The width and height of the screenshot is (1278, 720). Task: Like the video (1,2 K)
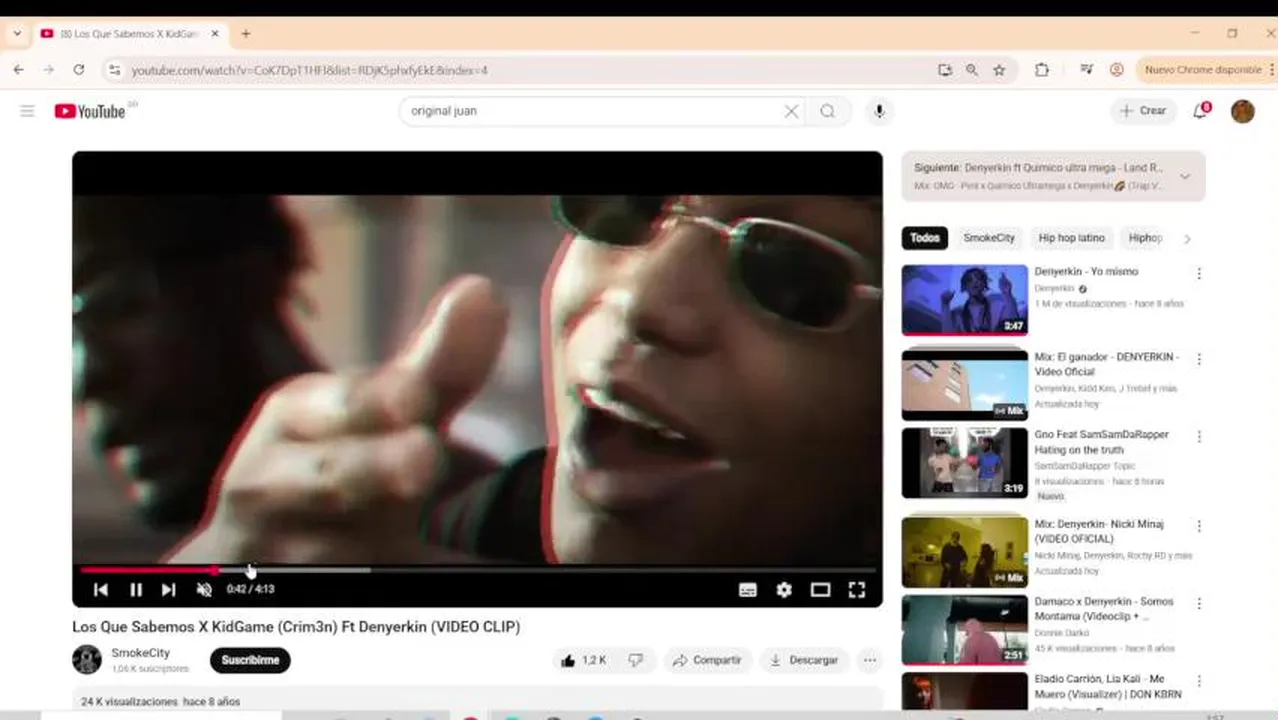coord(583,660)
